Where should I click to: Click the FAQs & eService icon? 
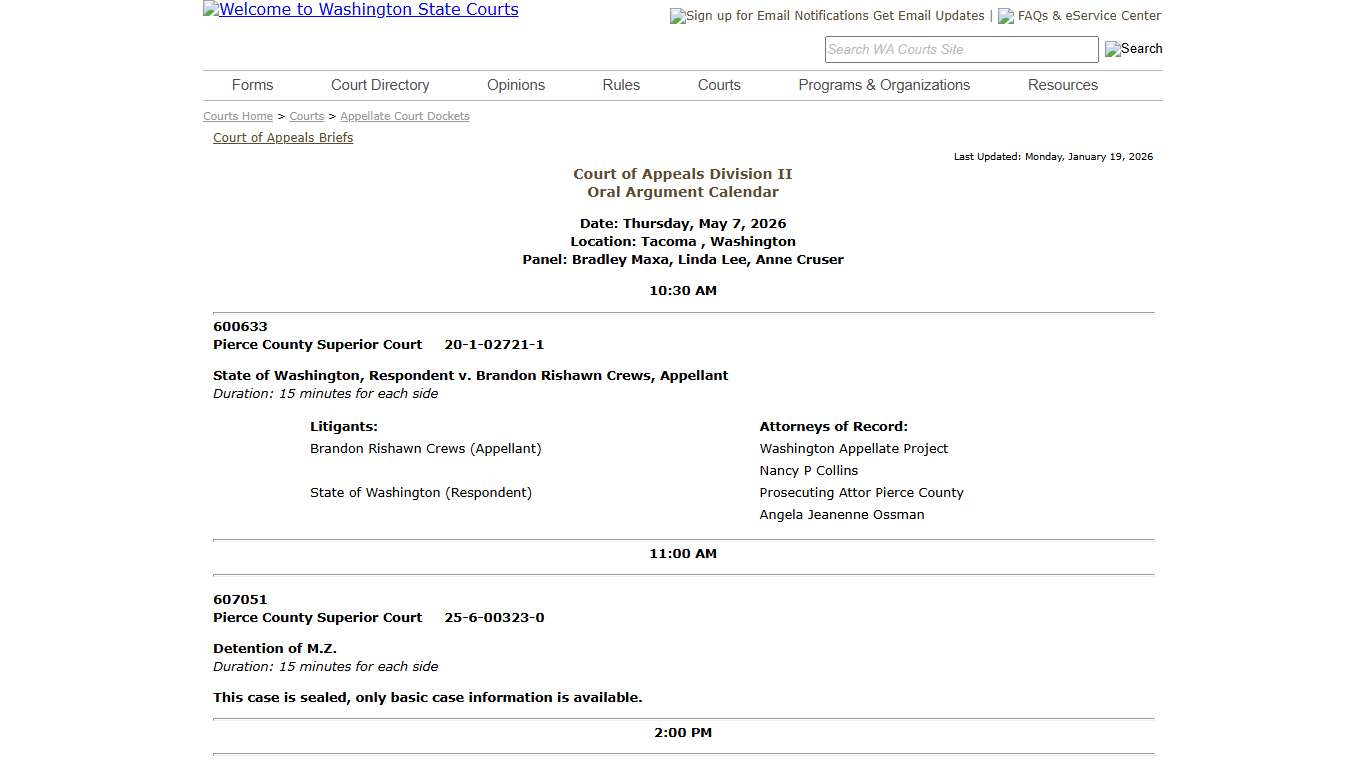pyautogui.click(x=1004, y=16)
